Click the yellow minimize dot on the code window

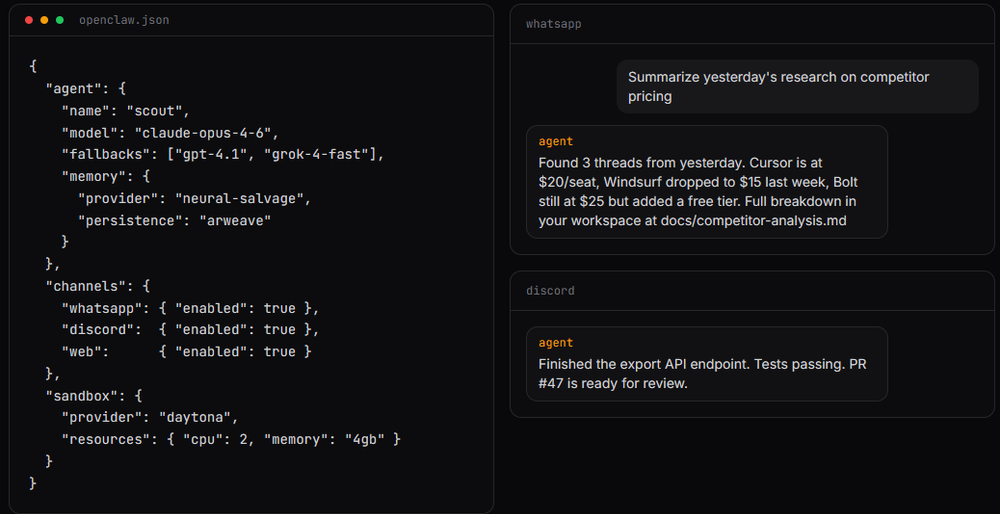tap(44, 20)
